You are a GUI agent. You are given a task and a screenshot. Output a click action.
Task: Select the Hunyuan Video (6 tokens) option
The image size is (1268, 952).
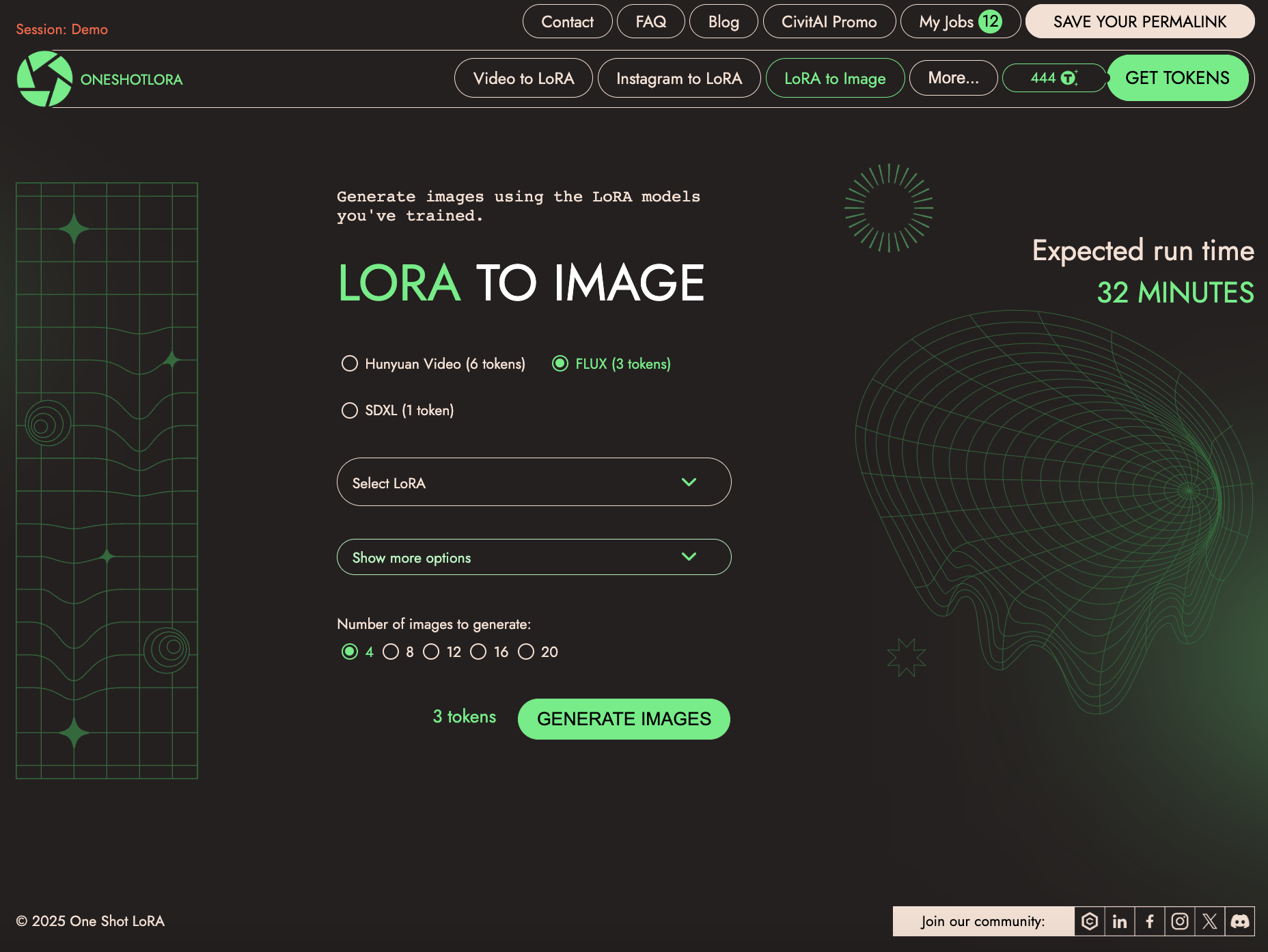[x=433, y=364]
